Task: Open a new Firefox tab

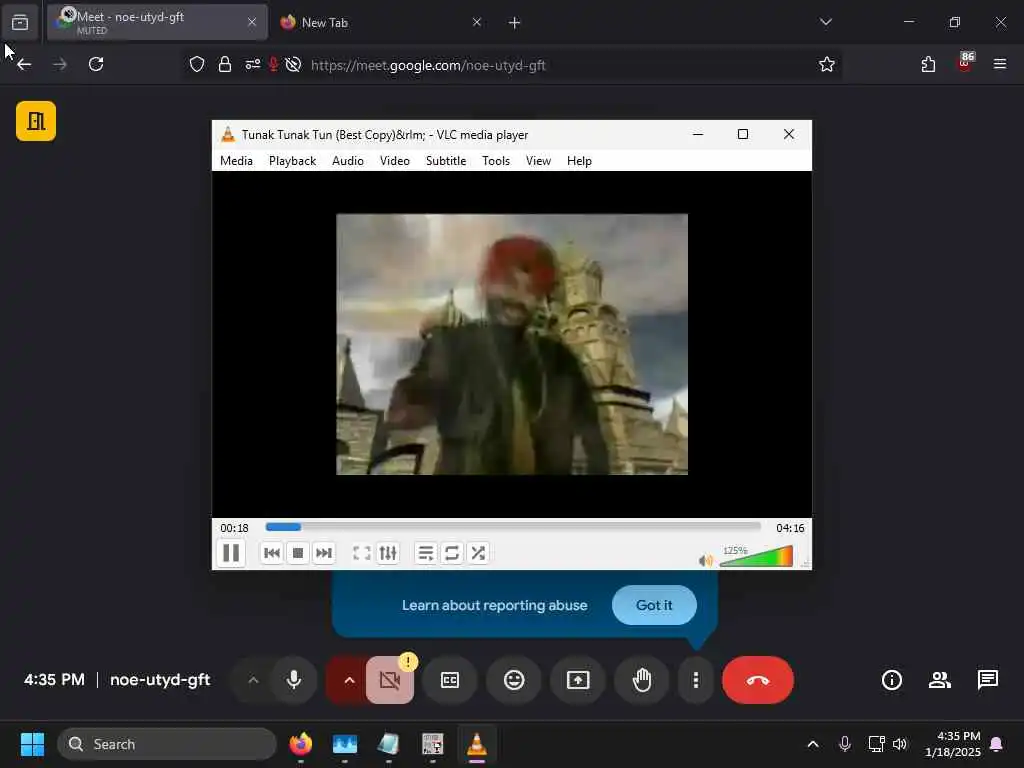Action: (515, 22)
